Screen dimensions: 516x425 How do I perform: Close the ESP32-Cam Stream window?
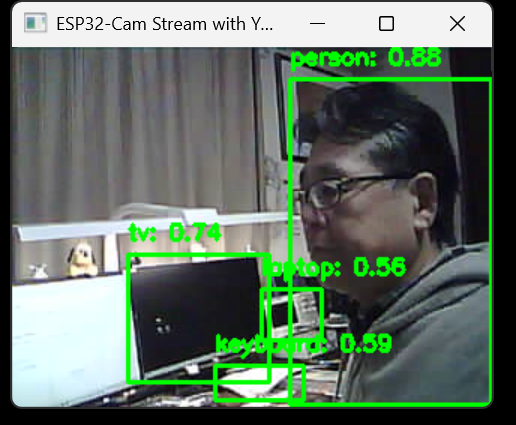[457, 24]
